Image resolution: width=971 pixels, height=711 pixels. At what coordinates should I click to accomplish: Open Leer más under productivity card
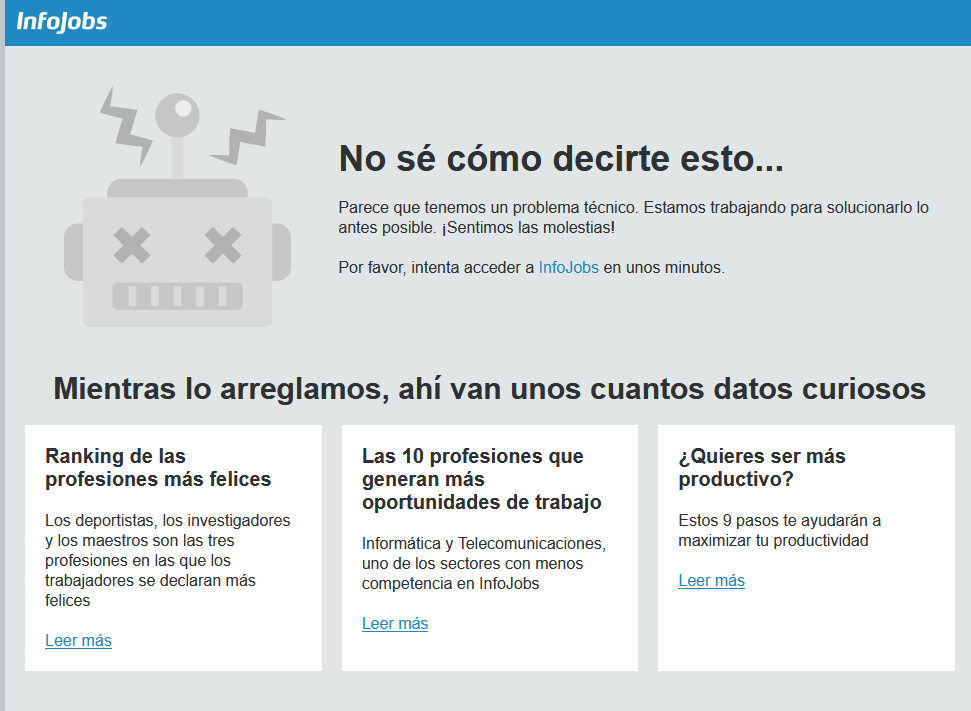(711, 581)
